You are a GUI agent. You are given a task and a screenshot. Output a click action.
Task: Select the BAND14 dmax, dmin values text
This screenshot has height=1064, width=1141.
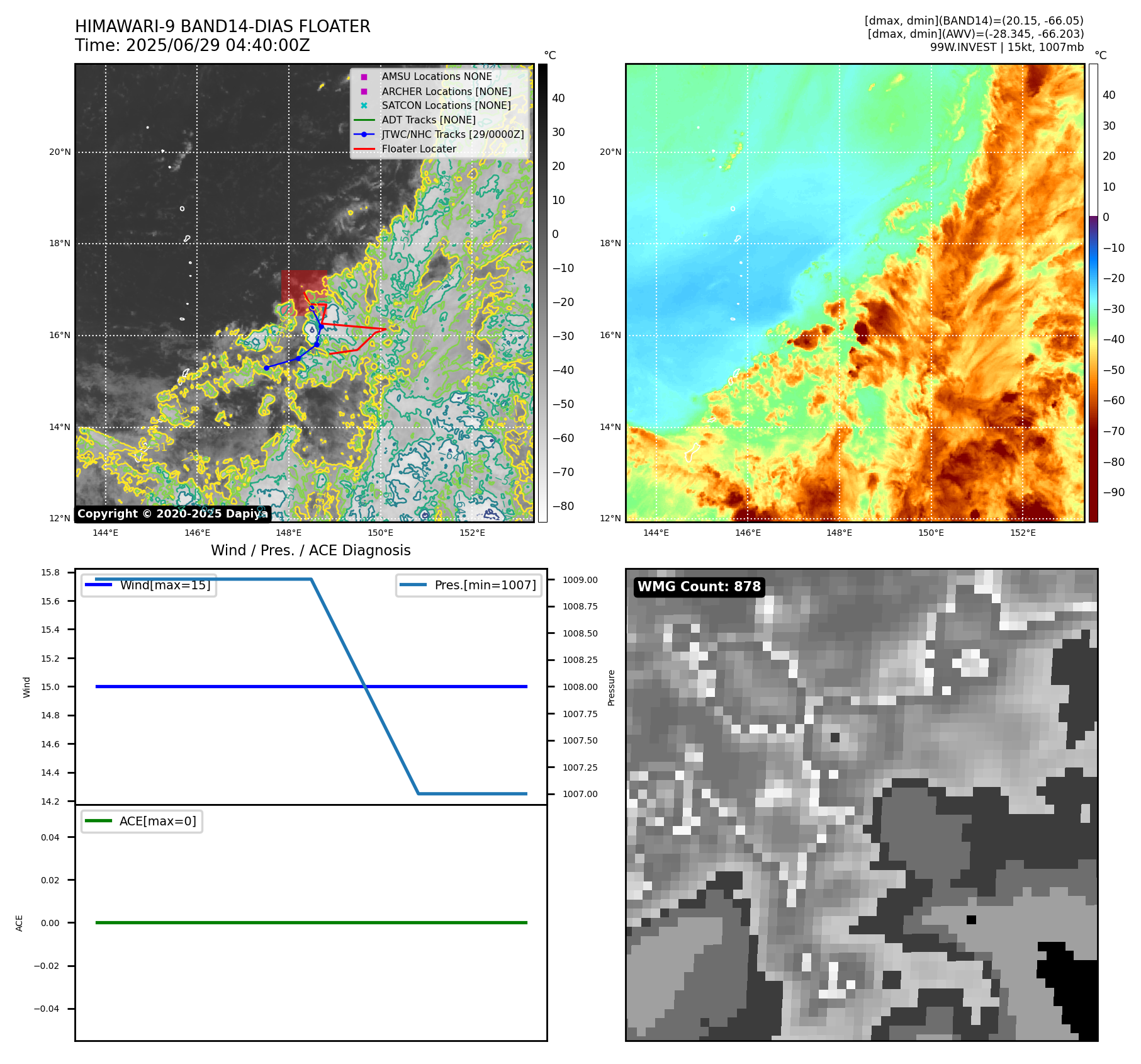[x=974, y=21]
